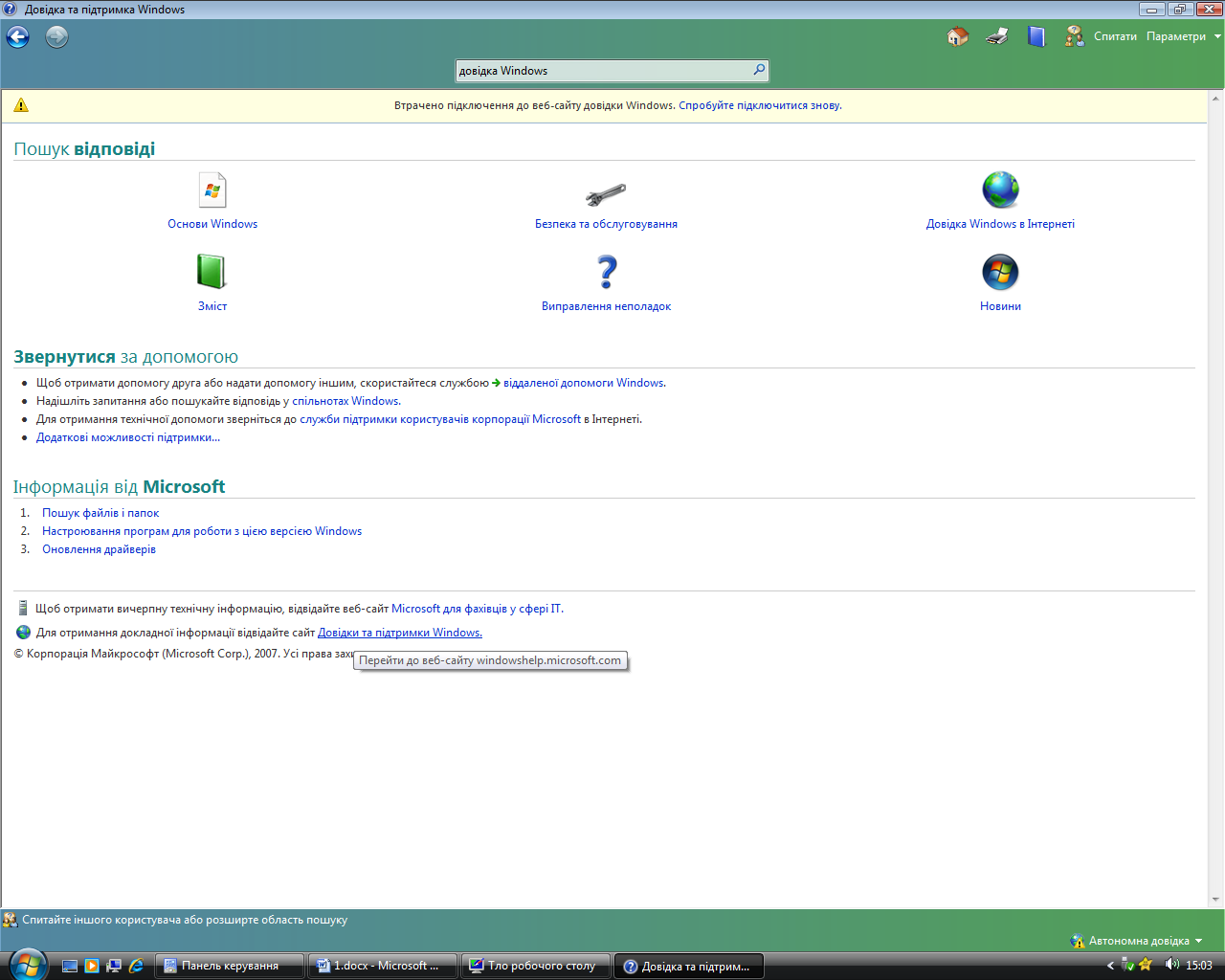Open Безпека та обслуговування link
The image size is (1225, 980).
606,224
